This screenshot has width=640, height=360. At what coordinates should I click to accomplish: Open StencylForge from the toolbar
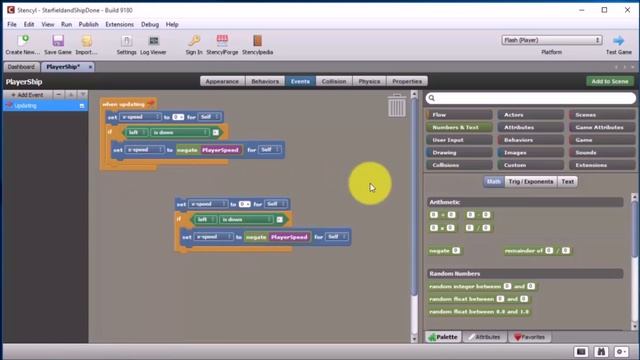[x=222, y=41]
